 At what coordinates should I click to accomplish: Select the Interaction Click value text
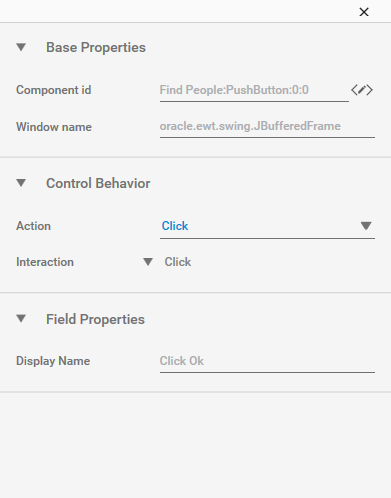(178, 262)
